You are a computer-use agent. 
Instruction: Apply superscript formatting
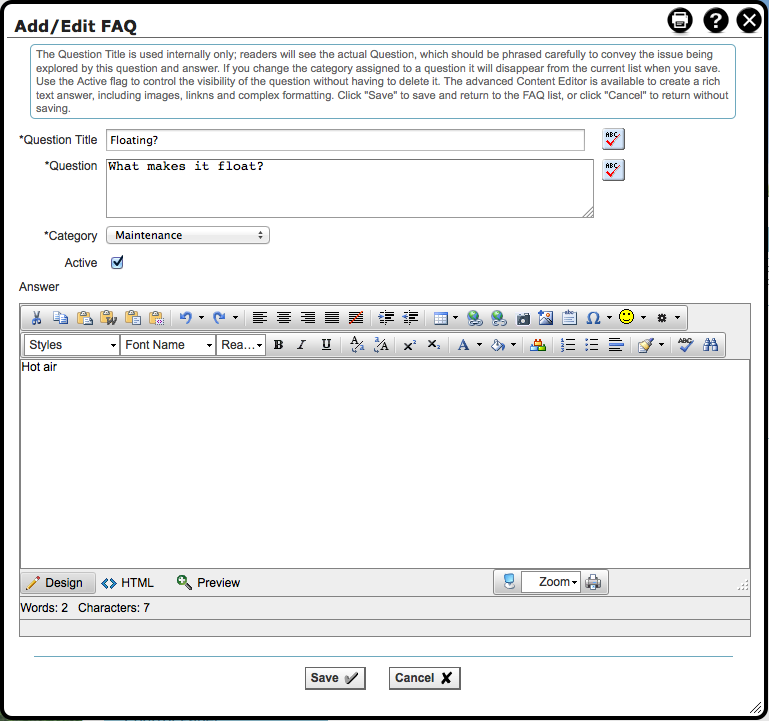(409, 345)
